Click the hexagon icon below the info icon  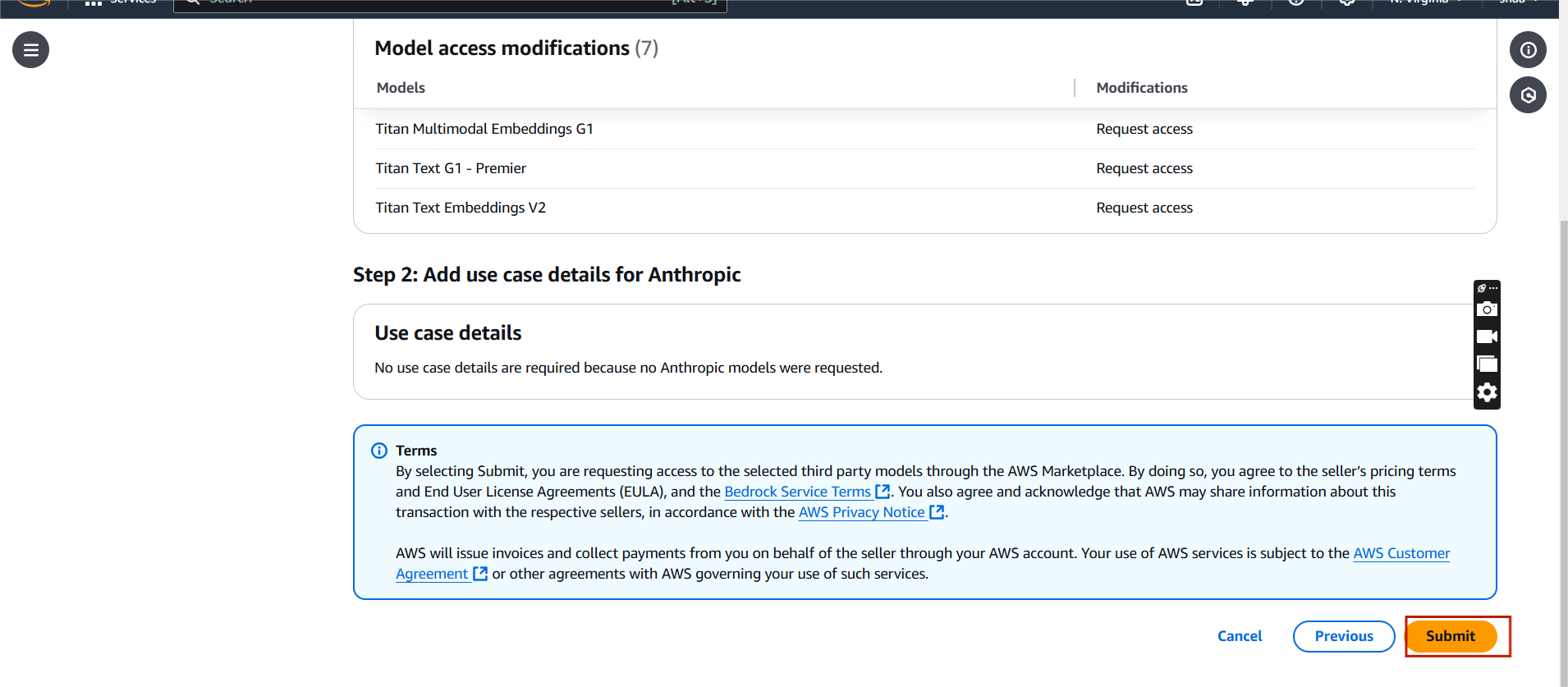click(x=1528, y=95)
